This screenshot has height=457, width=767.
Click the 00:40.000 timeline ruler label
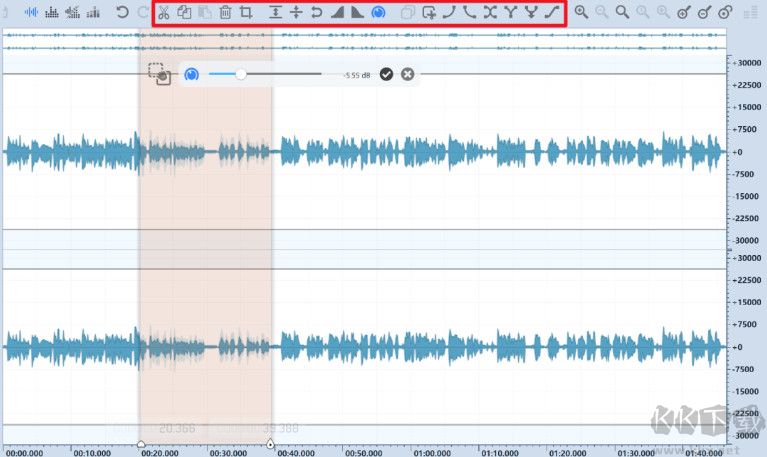296,453
